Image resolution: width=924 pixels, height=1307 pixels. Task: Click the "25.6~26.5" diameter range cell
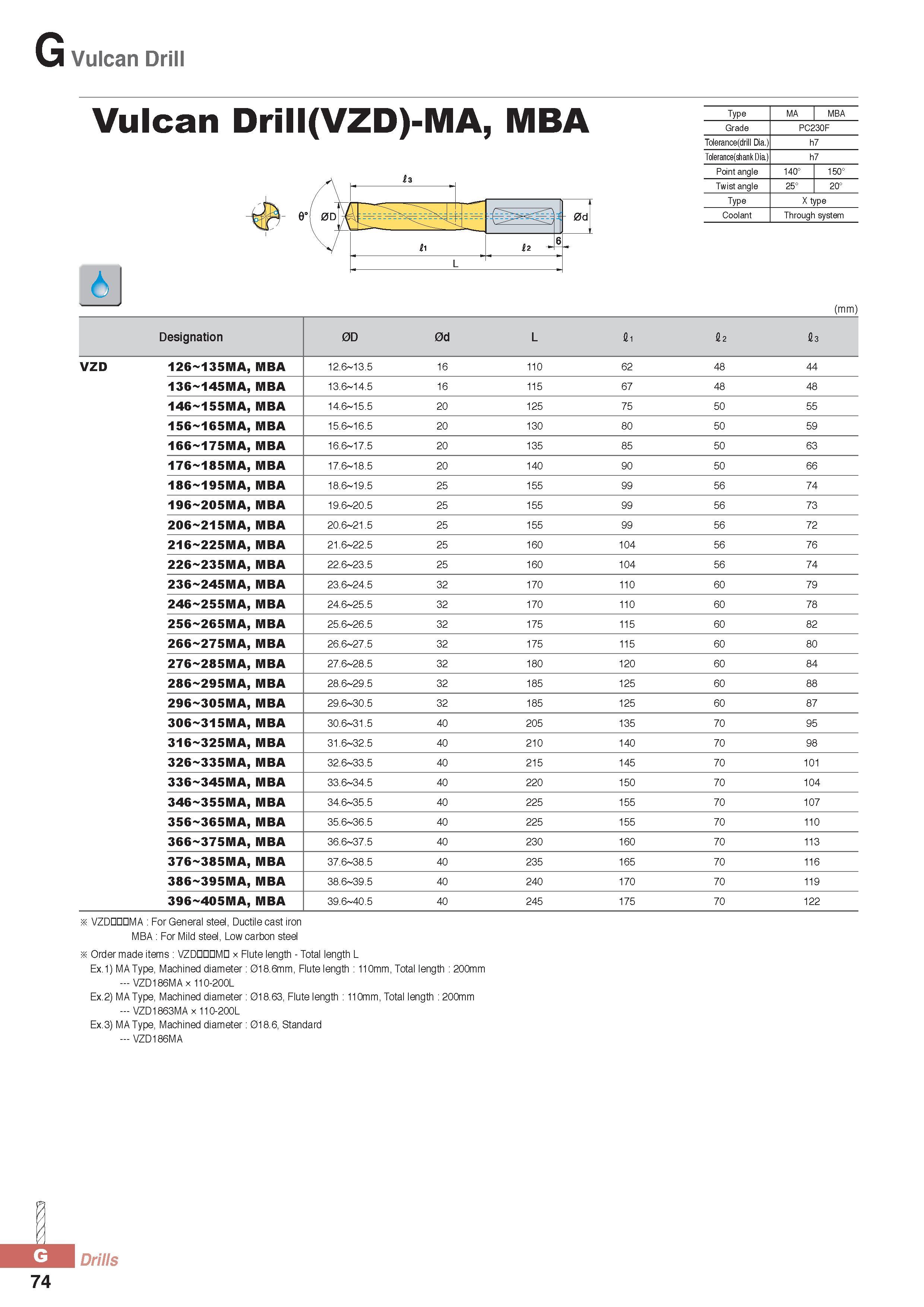pos(350,624)
